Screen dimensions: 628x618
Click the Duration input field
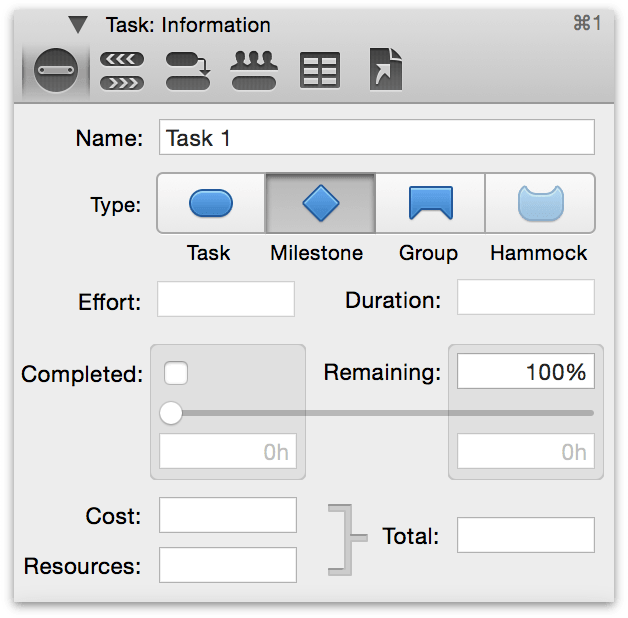coord(526,297)
